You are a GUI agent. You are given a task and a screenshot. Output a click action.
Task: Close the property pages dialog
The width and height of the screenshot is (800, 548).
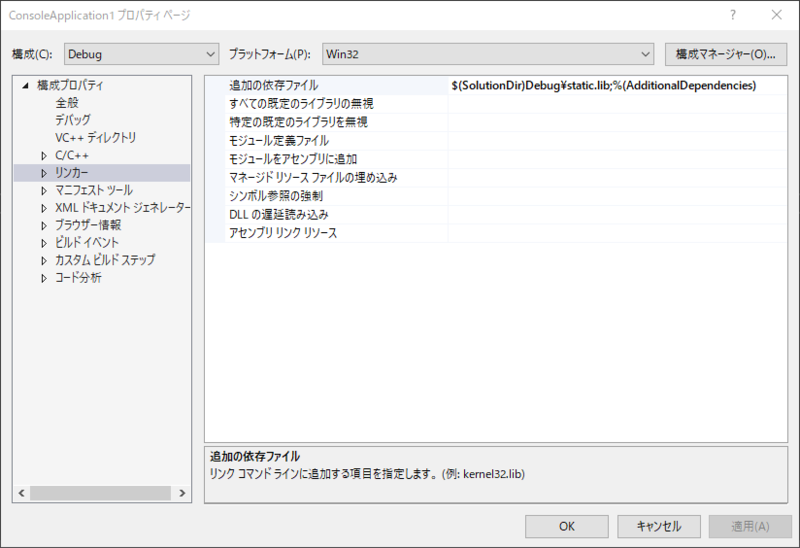(x=777, y=15)
